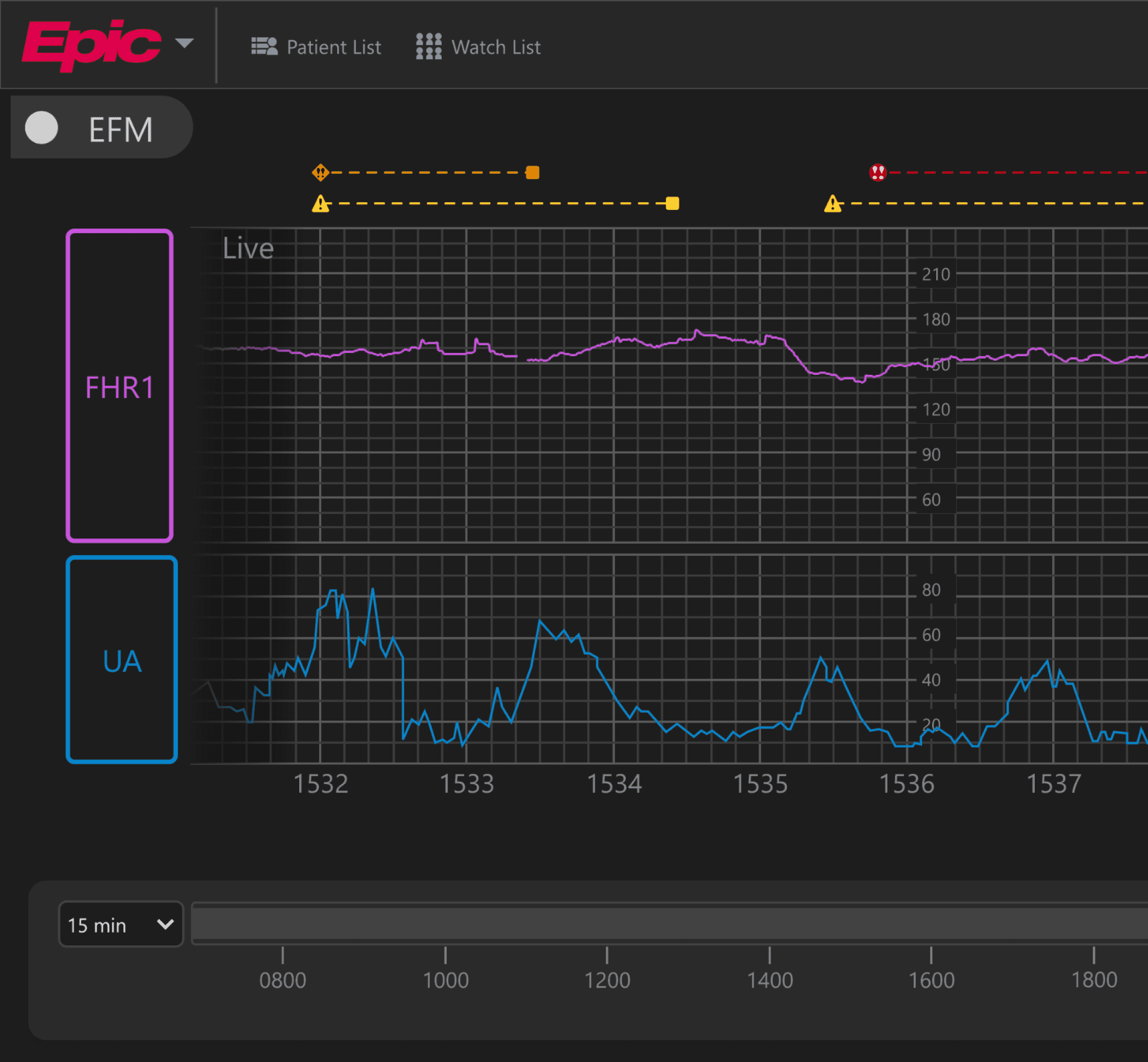This screenshot has width=1148, height=1062.
Task: Click the orange diamond alert icon
Action: pos(320,172)
